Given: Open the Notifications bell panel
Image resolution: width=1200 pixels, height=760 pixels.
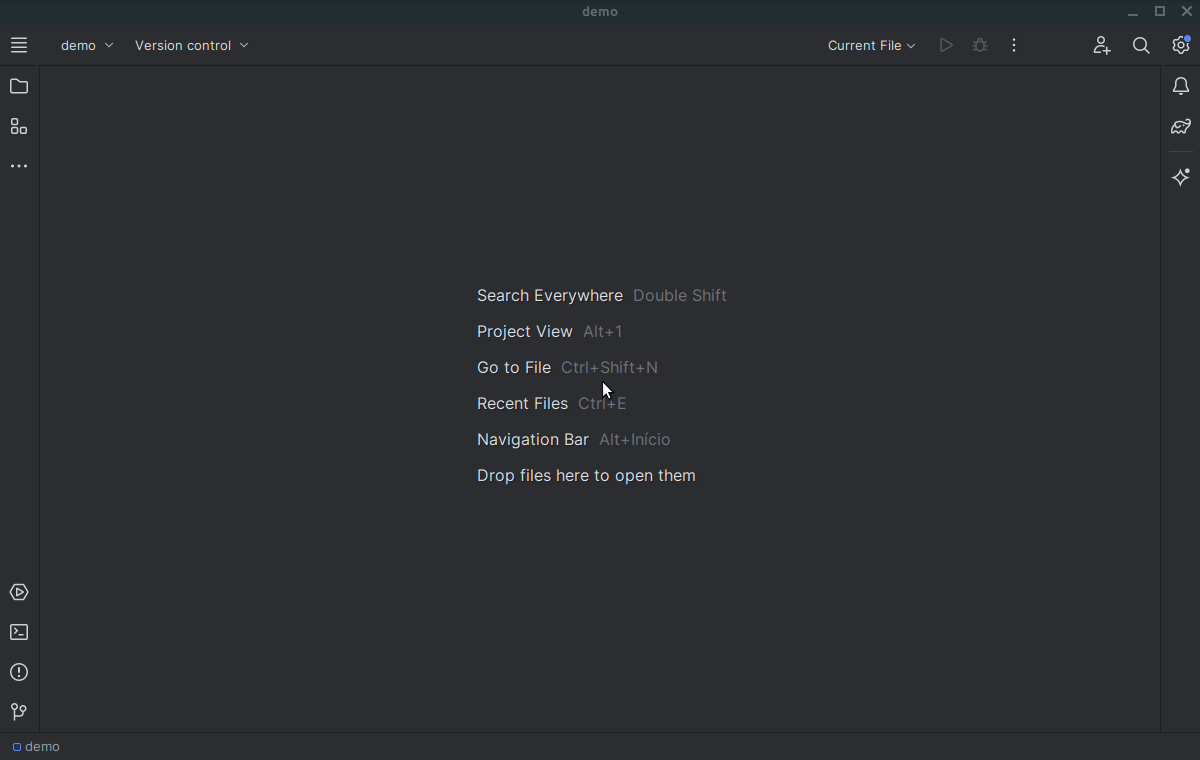Looking at the screenshot, I should point(1181,87).
